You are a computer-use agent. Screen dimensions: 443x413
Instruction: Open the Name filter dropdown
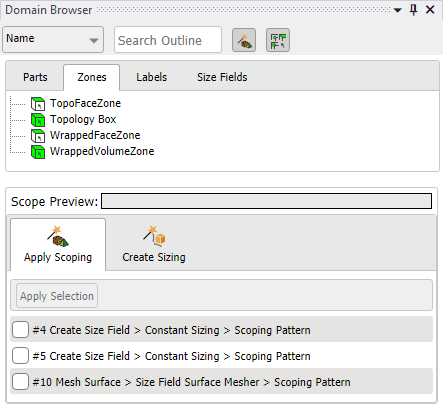(x=53, y=40)
